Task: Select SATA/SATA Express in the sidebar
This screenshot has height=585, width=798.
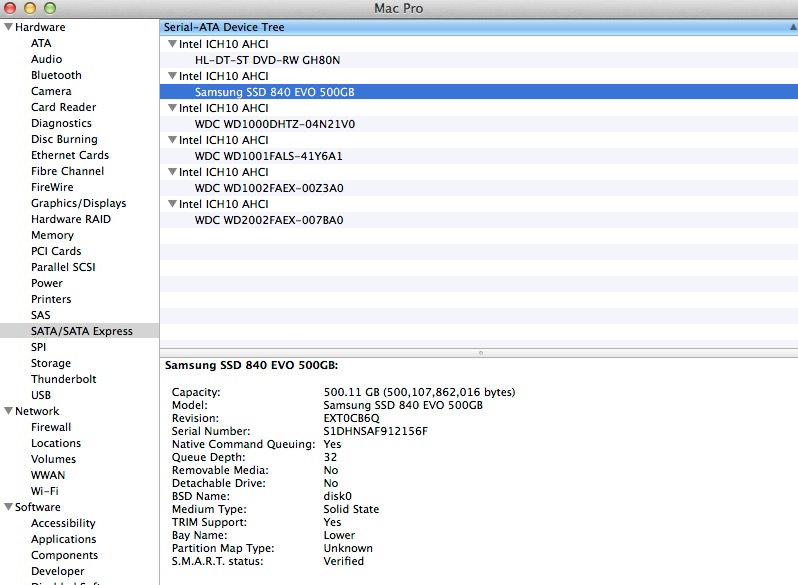Action: pyautogui.click(x=79, y=331)
